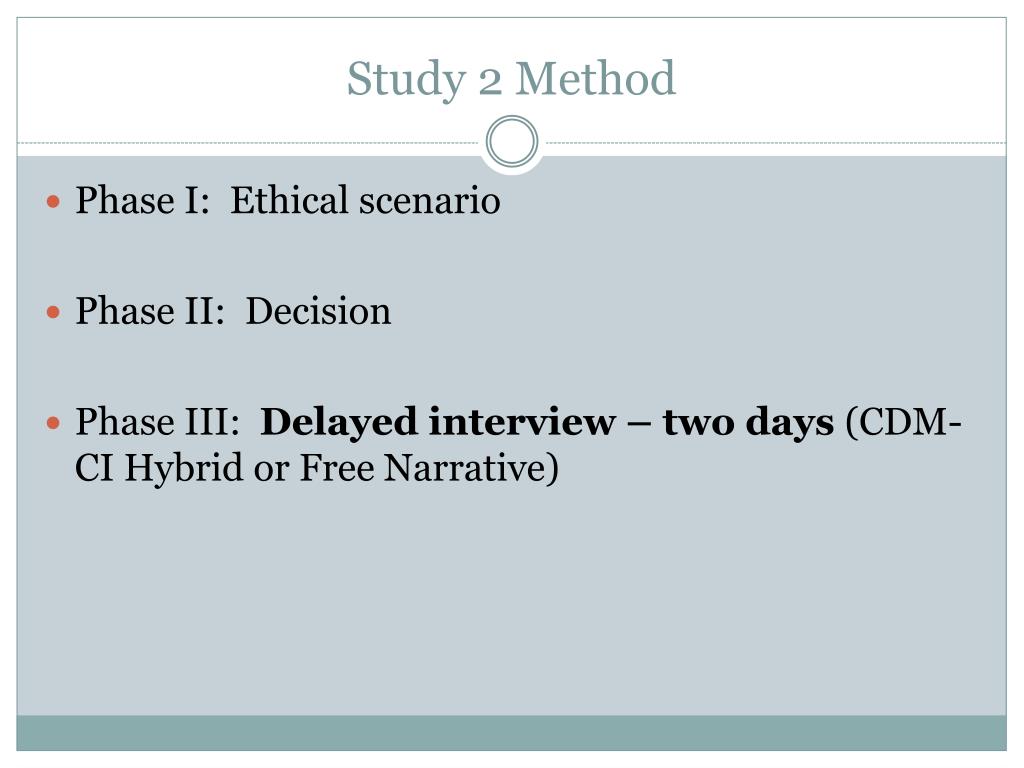Click the word "Study" in the title

click(x=406, y=80)
